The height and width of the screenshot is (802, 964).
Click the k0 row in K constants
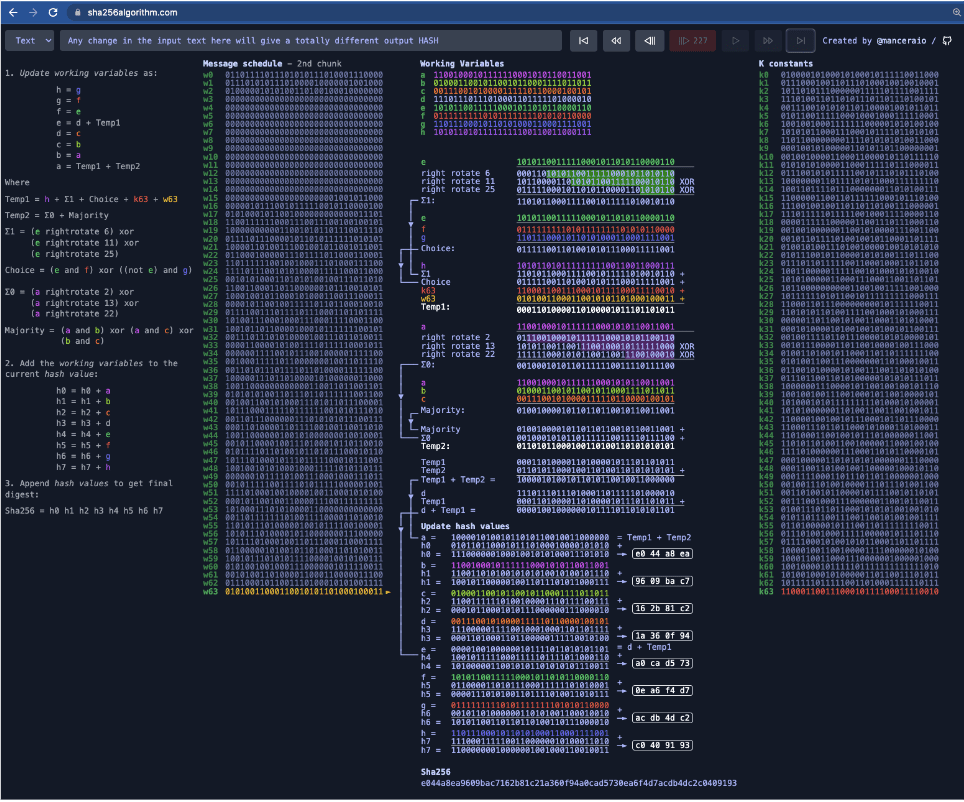coord(848,75)
